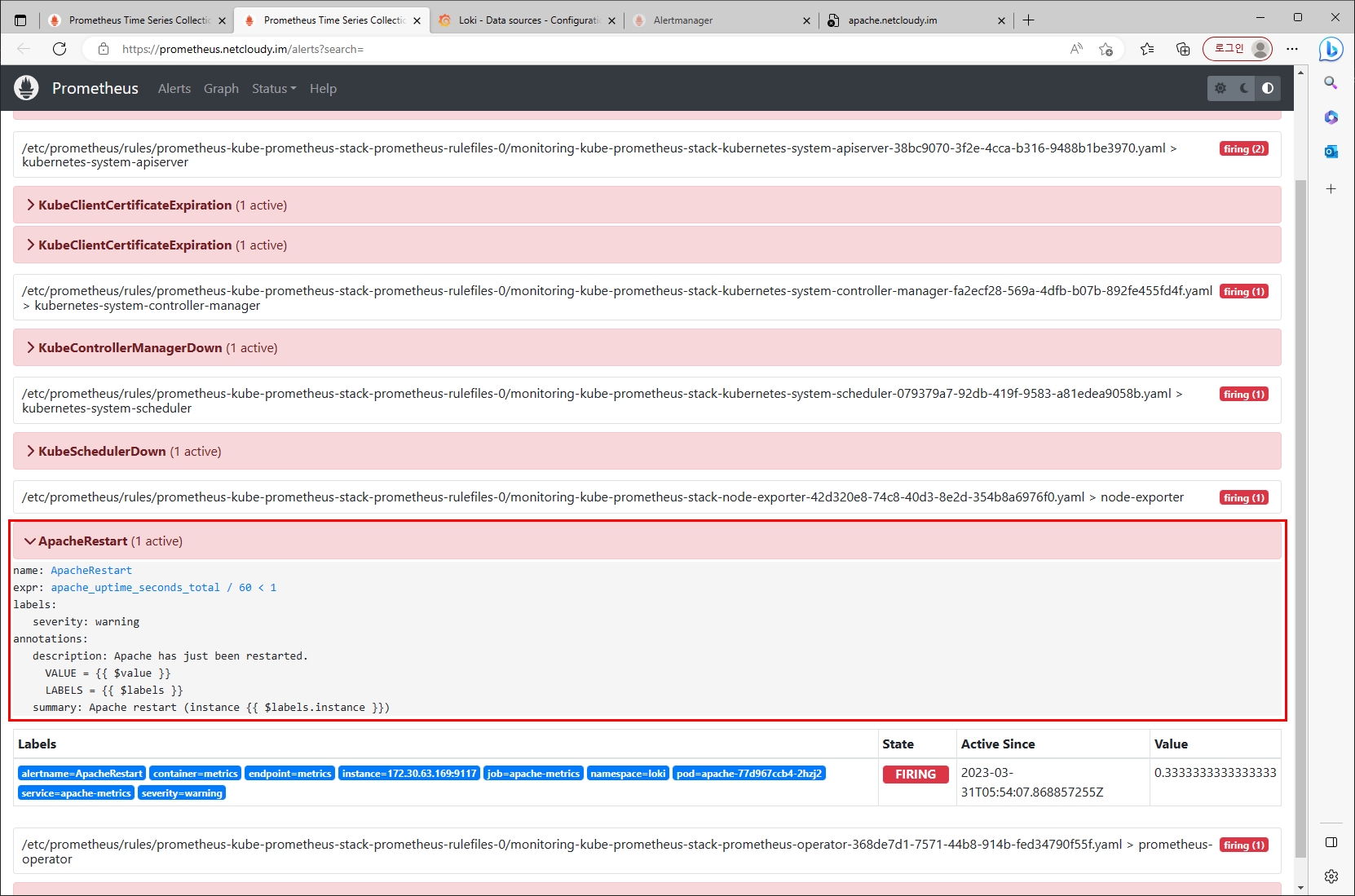Open the tab actions menu icon
Screen dimensions: 1355x896
(x=20, y=20)
